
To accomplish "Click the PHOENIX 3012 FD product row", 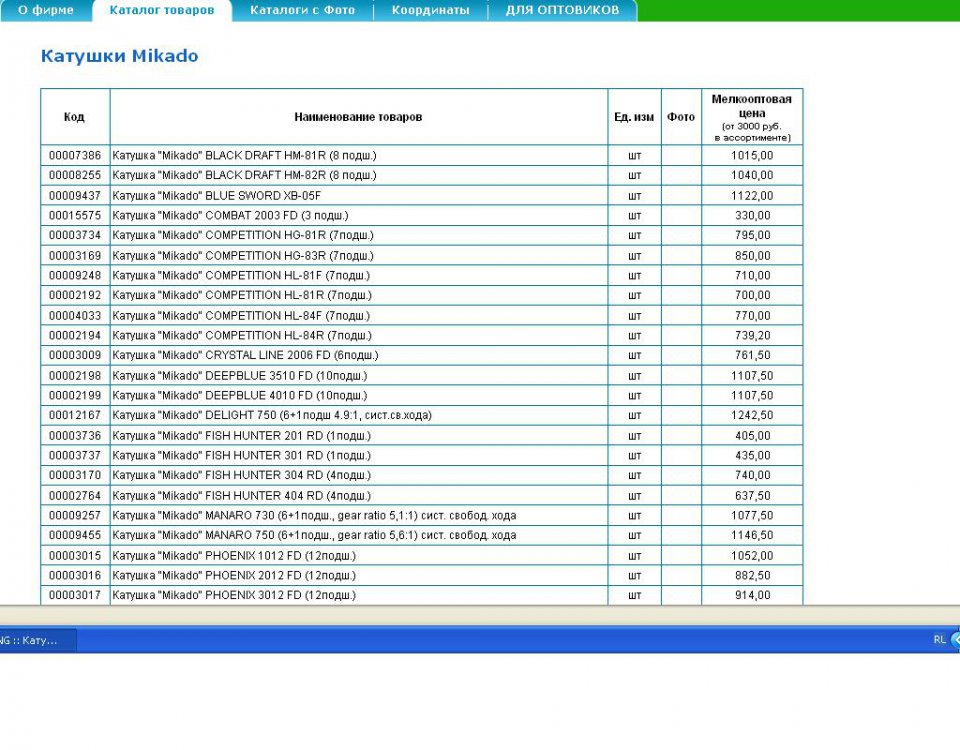I will (422, 595).
